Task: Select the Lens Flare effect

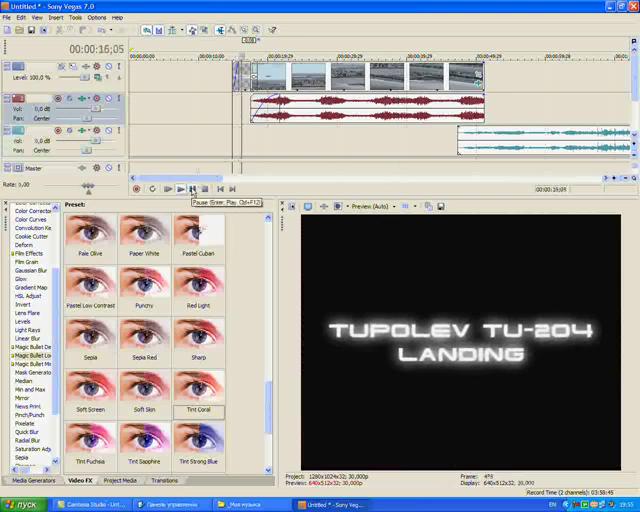Action: point(27,313)
